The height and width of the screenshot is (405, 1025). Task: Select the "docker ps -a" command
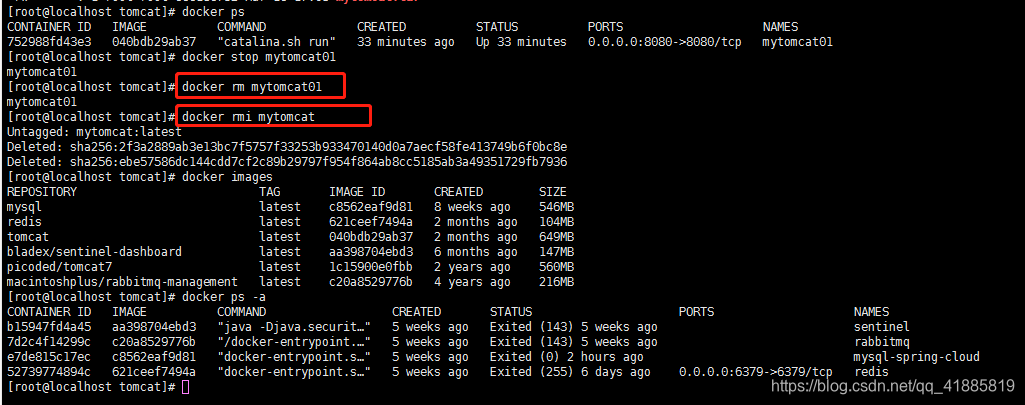pyautogui.click(x=224, y=297)
